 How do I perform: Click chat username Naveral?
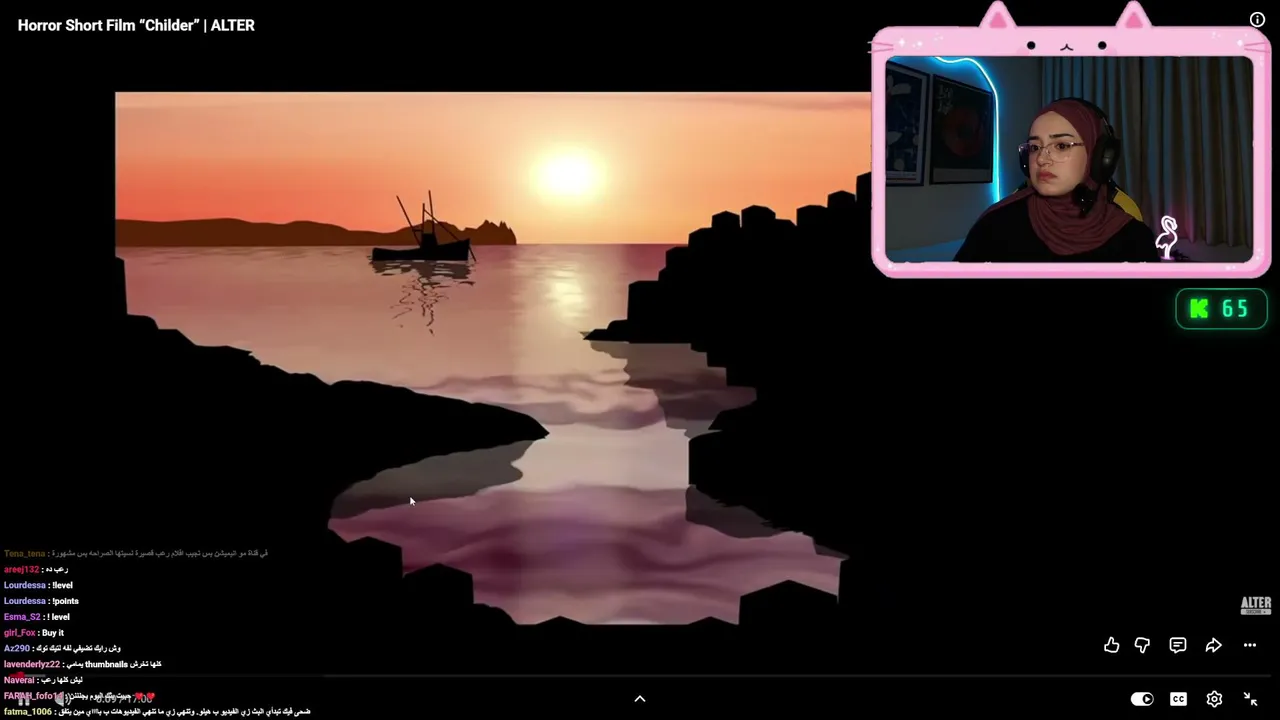19,680
